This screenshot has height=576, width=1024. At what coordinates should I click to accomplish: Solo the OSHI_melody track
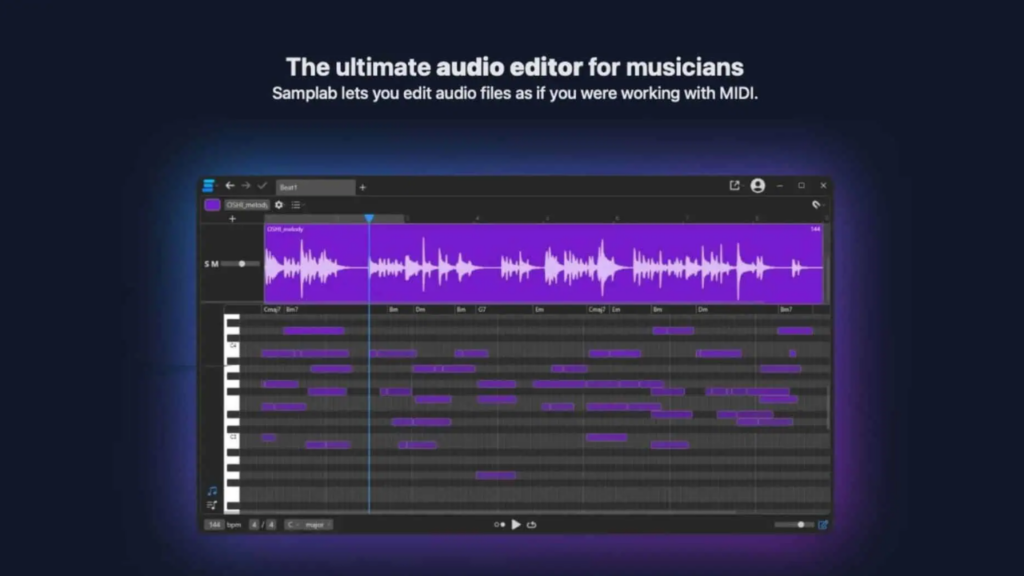click(207, 264)
